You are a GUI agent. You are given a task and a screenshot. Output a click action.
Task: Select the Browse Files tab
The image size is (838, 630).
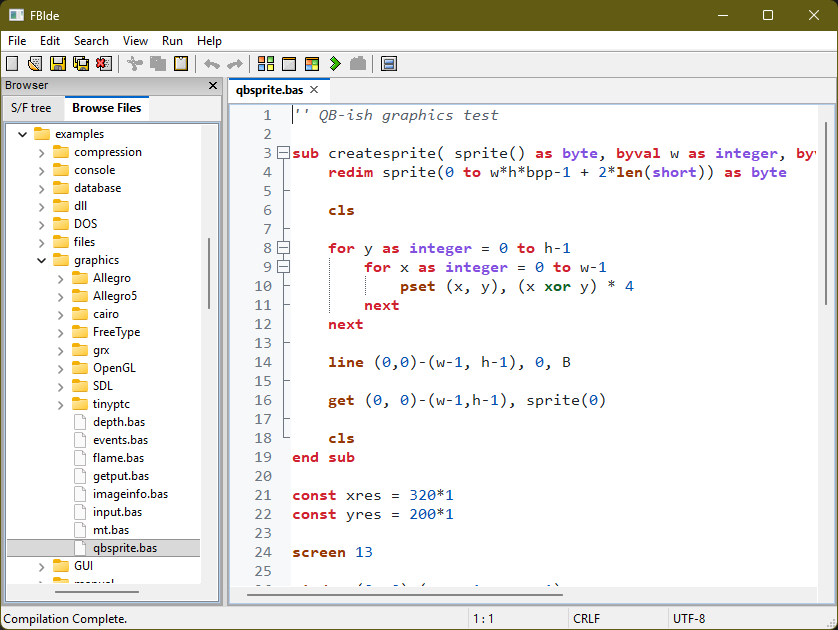tap(107, 108)
